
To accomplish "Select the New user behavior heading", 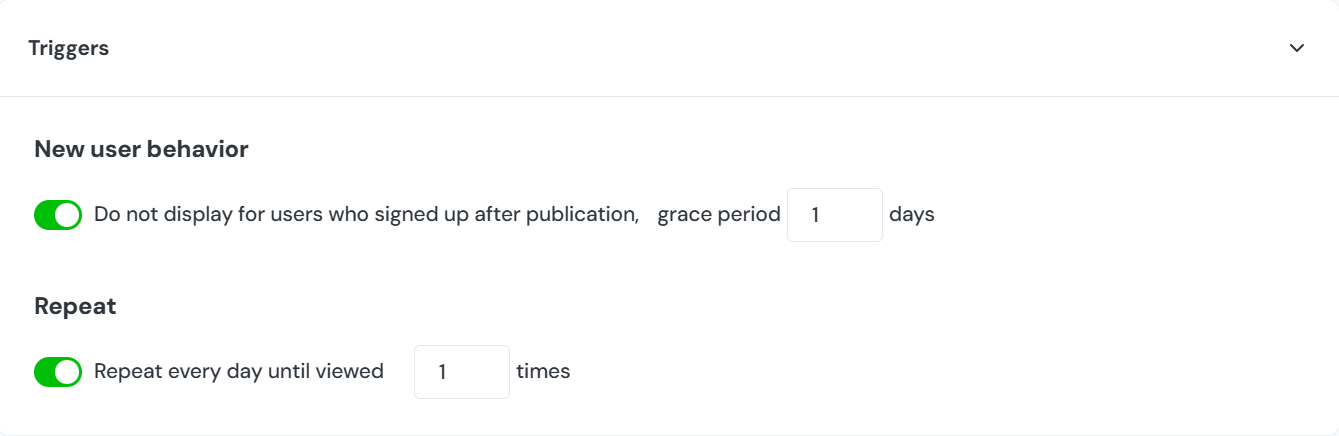I will click(141, 149).
